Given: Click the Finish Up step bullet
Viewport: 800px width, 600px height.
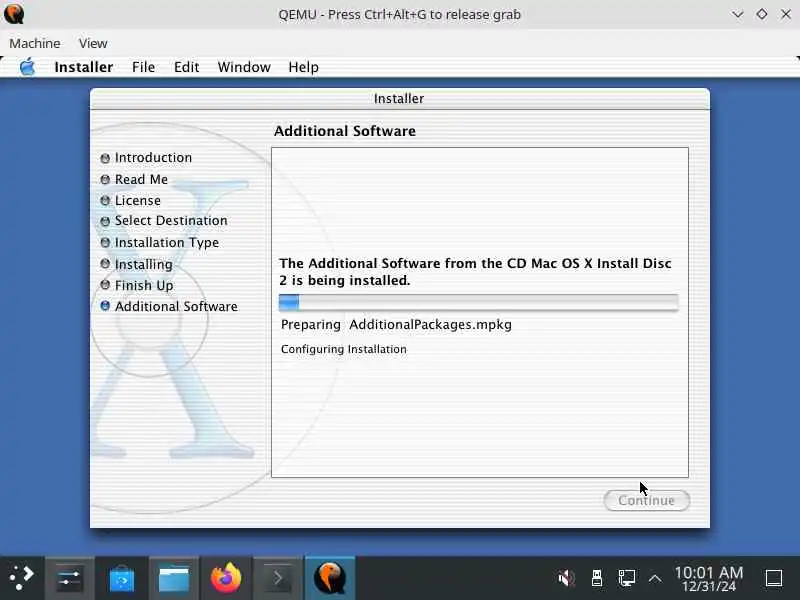Looking at the screenshot, I should click(x=105, y=285).
